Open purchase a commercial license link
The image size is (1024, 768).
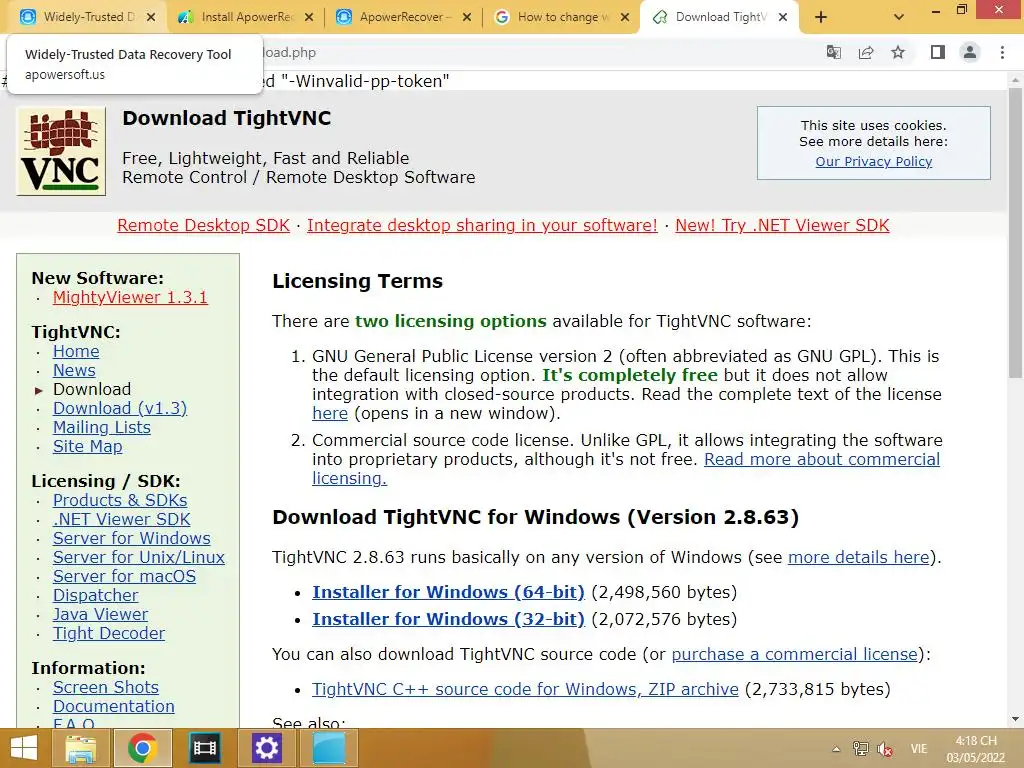pyautogui.click(x=794, y=654)
